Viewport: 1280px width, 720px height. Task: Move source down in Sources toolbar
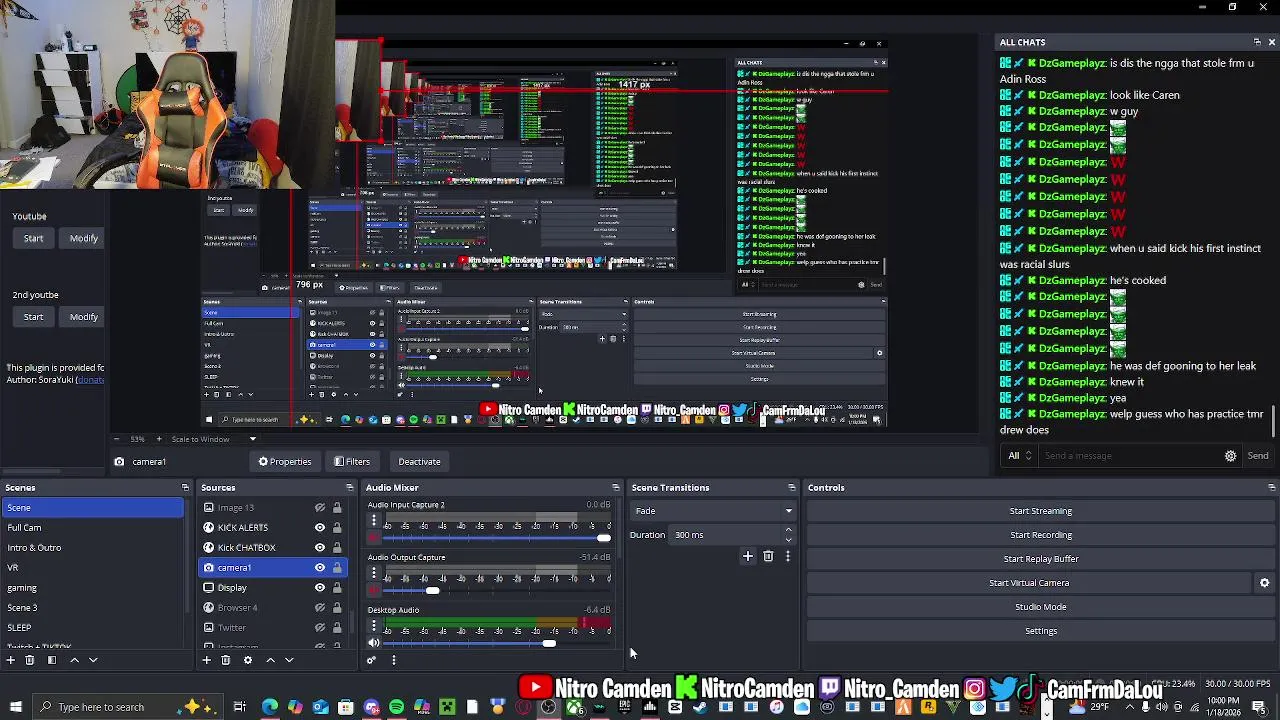(289, 660)
